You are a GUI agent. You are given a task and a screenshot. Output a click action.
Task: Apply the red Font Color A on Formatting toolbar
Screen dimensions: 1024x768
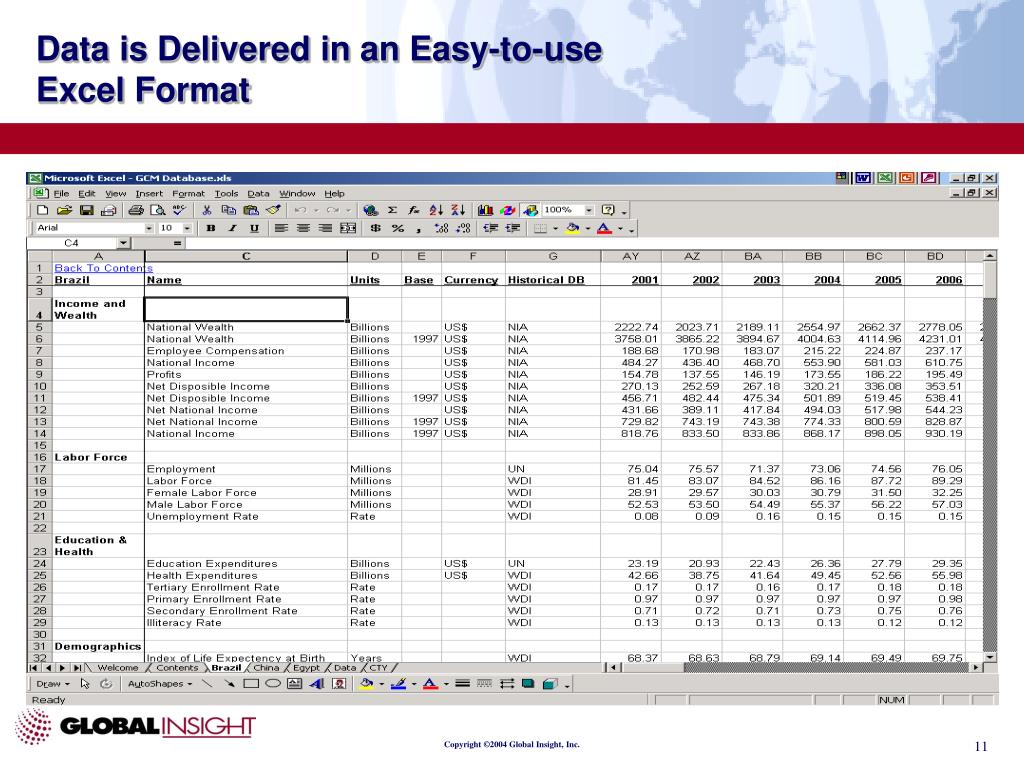tap(605, 228)
